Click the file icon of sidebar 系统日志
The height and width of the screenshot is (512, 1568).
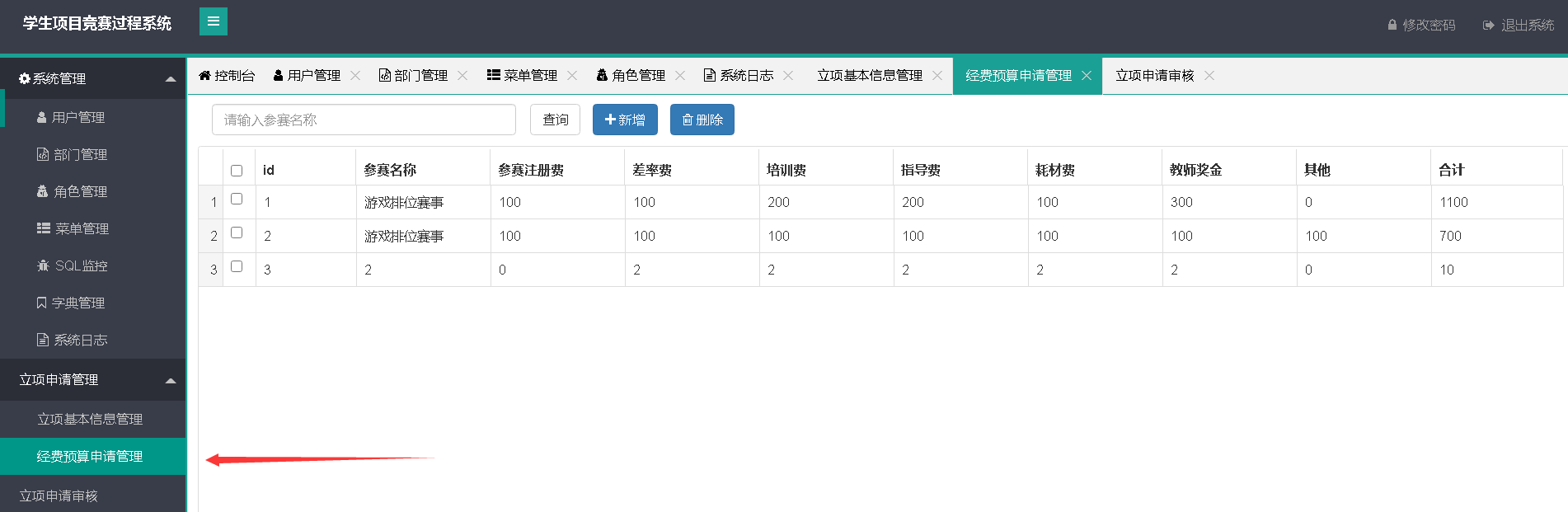point(43,340)
